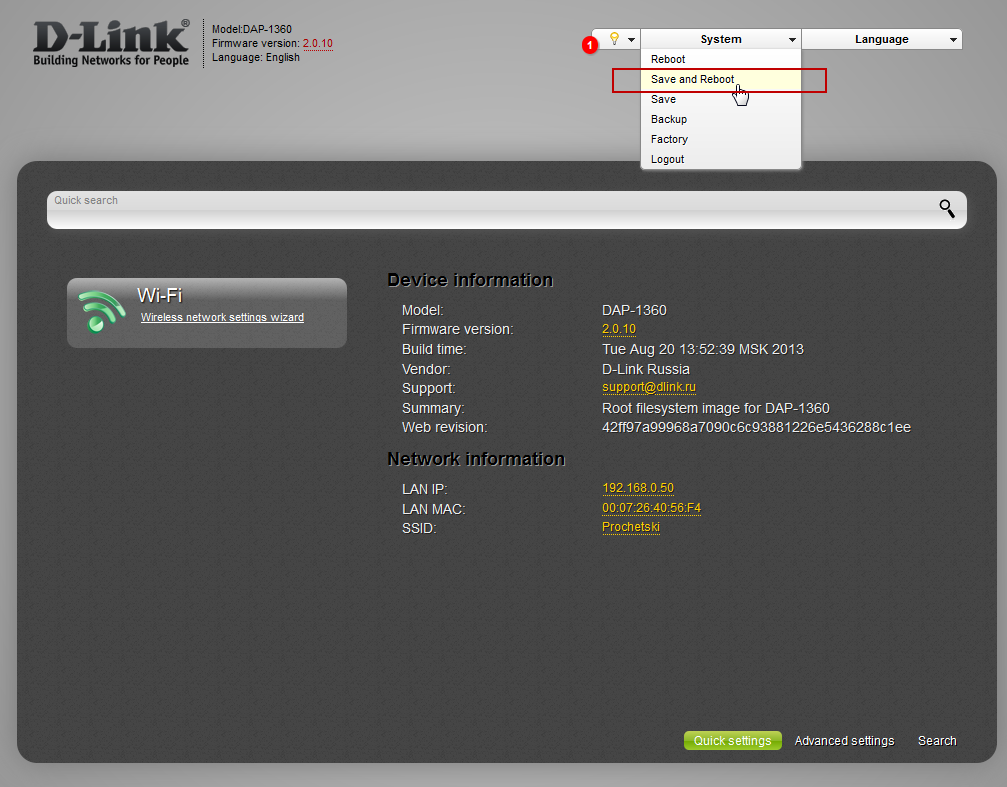Expand the Language dropdown

pos(881,39)
